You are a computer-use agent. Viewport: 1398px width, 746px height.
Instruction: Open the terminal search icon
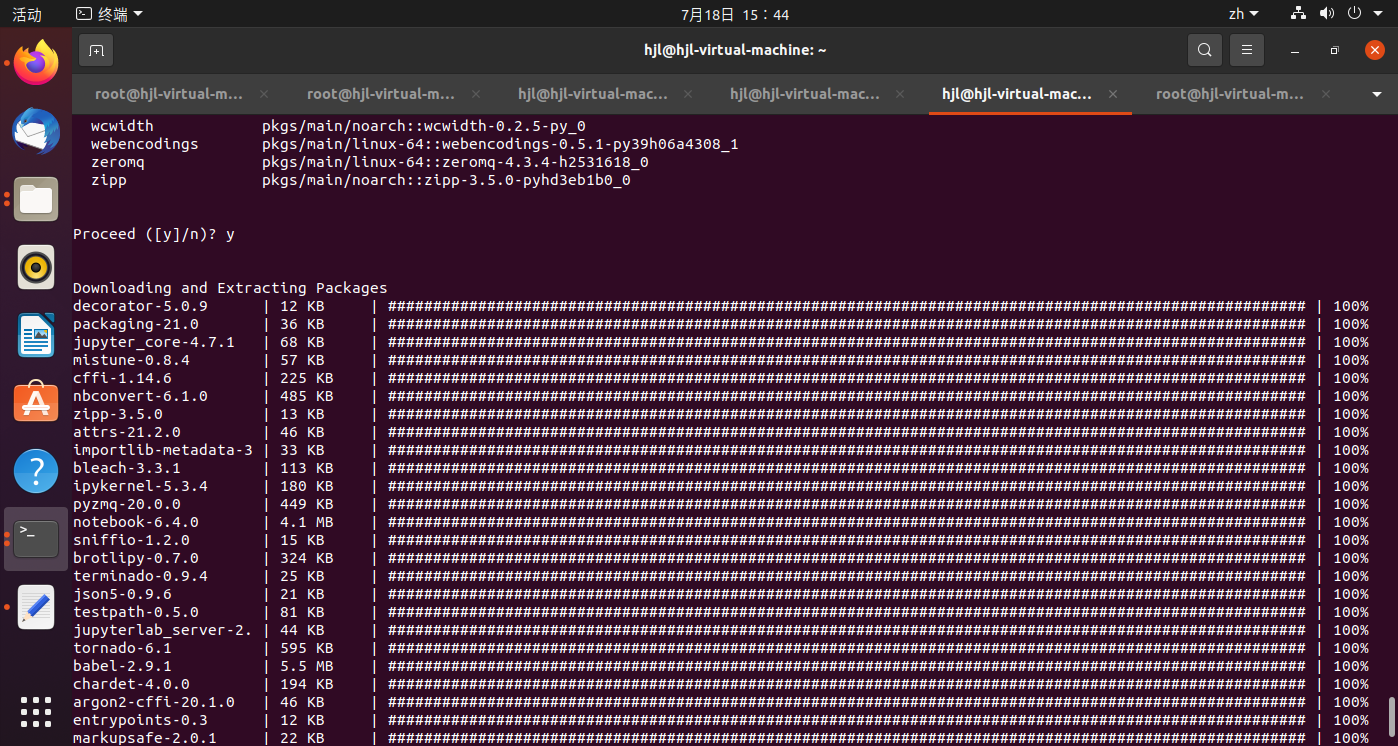click(x=1204, y=49)
